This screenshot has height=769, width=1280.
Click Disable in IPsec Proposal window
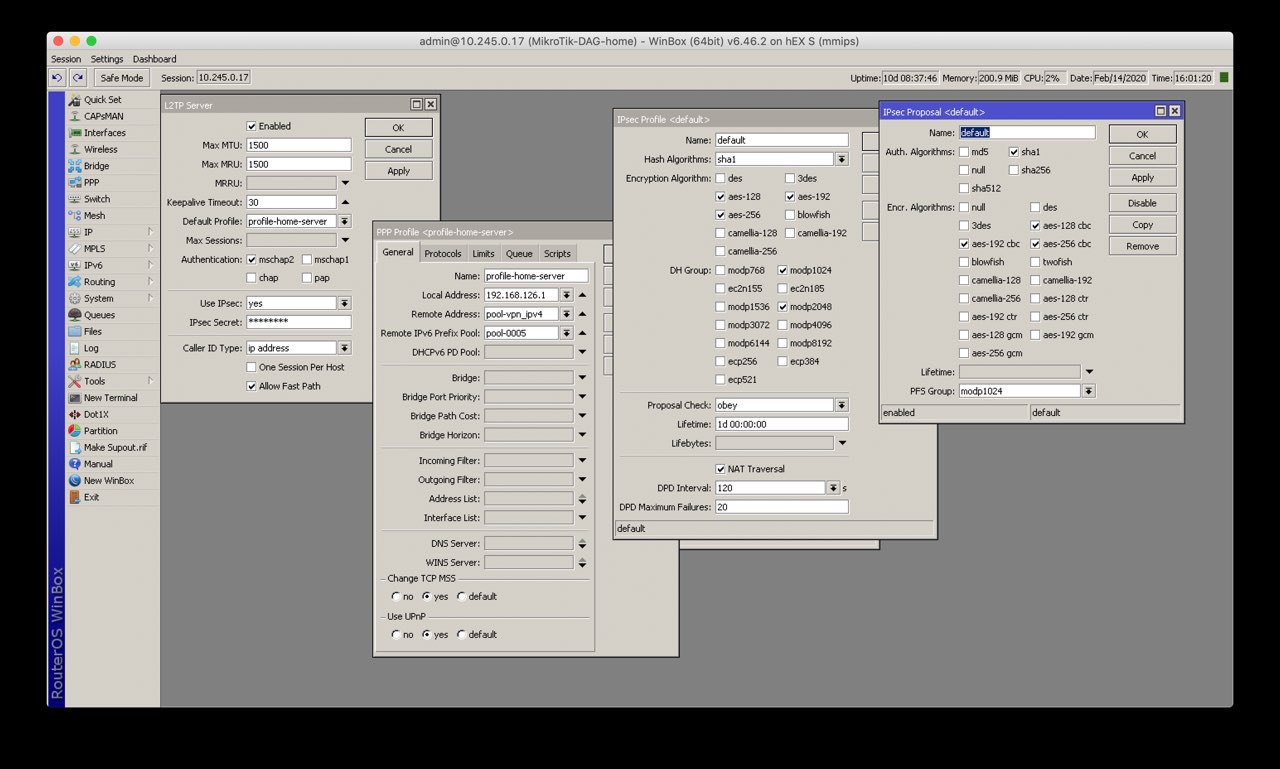click(x=1142, y=203)
